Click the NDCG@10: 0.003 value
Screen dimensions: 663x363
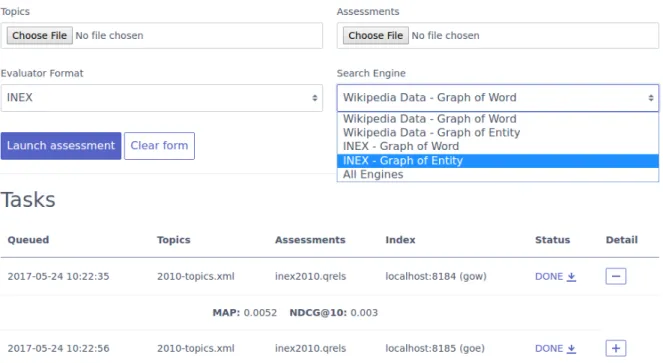pyautogui.click(x=334, y=313)
